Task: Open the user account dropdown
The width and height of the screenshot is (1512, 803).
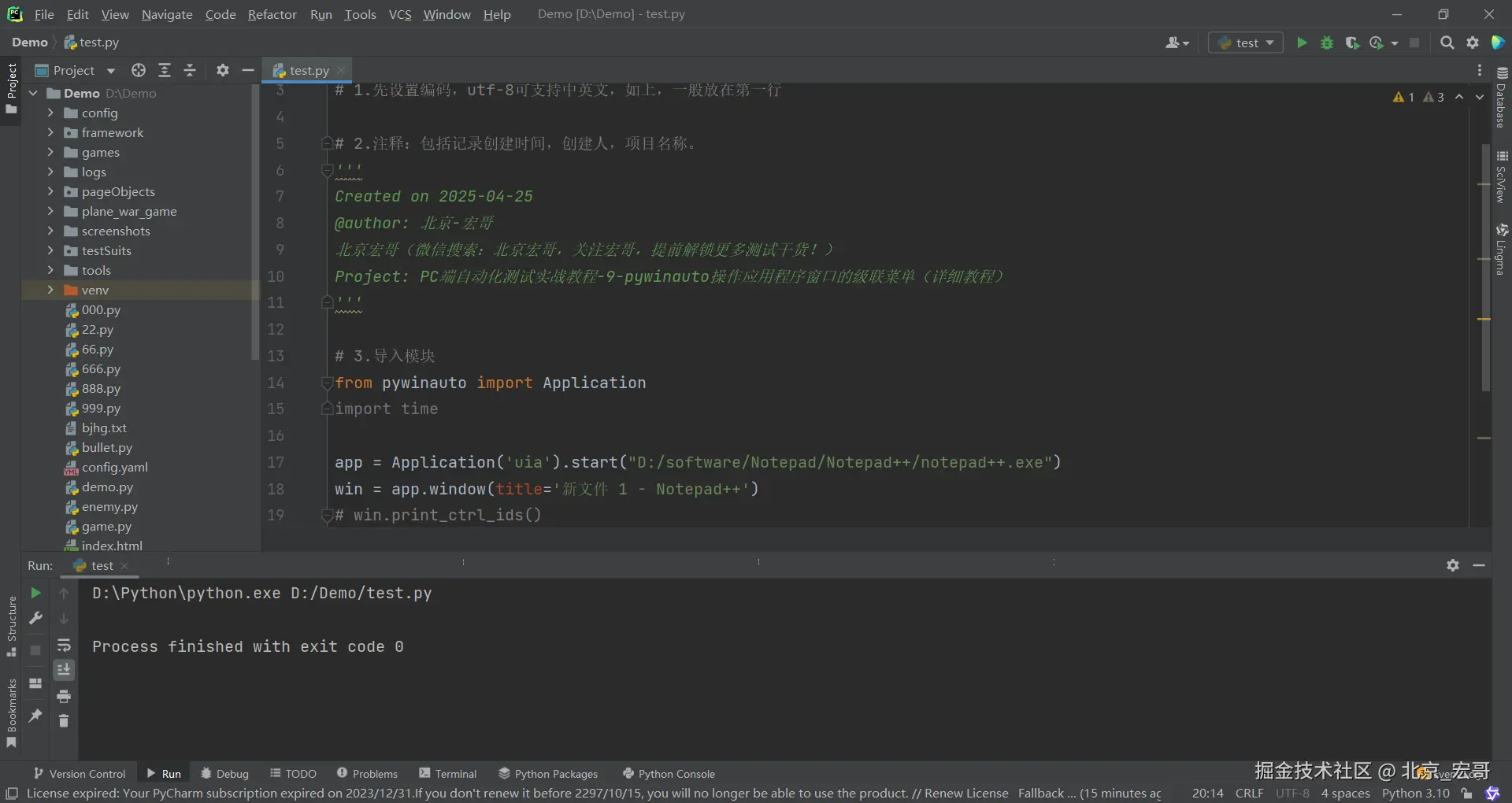Action: tap(1177, 43)
